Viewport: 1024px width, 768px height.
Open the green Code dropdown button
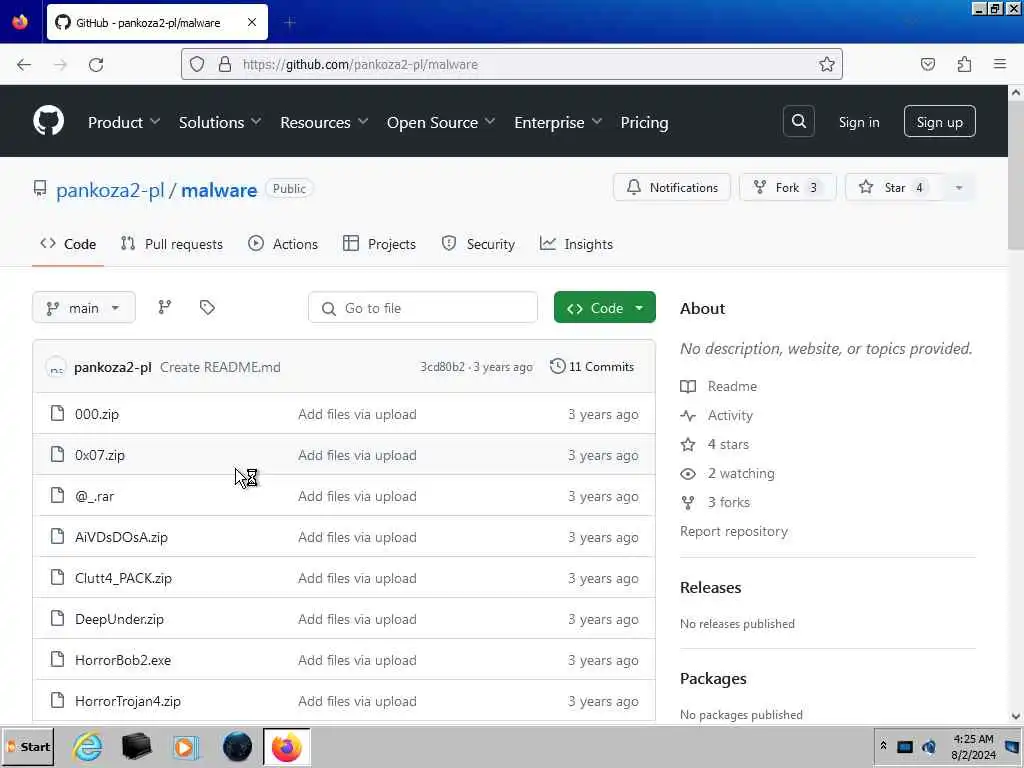coord(605,308)
